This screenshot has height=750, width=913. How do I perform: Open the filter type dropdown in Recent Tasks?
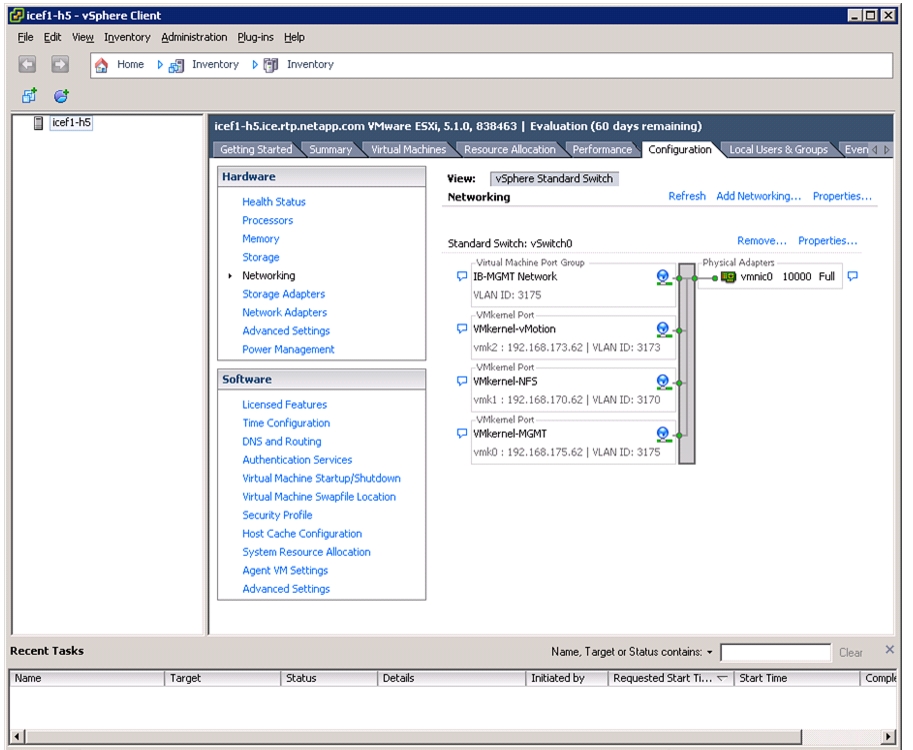click(710, 652)
